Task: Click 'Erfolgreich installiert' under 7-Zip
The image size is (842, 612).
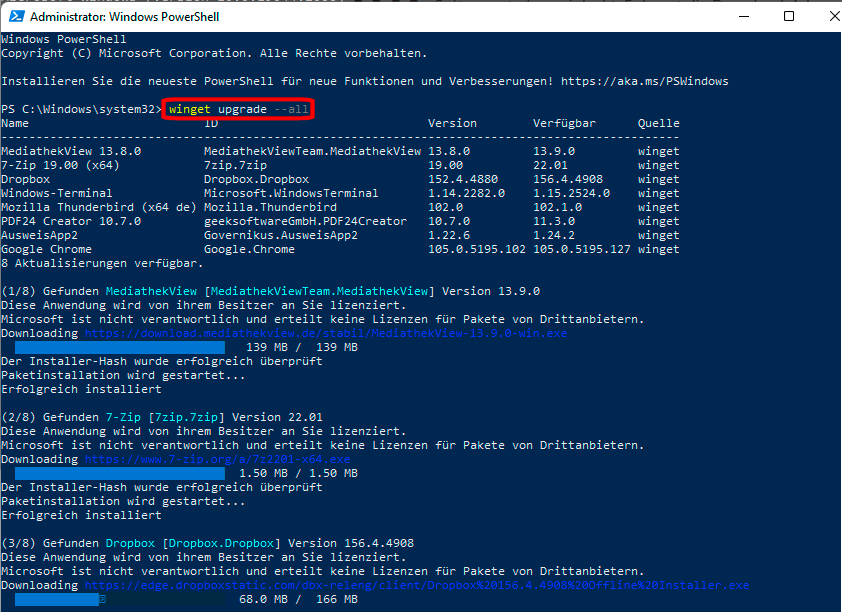Action: point(81,515)
